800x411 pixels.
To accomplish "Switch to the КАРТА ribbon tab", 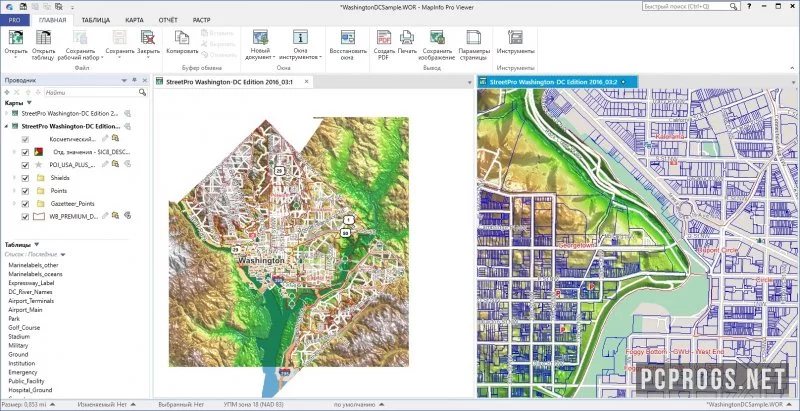I will coord(136,20).
